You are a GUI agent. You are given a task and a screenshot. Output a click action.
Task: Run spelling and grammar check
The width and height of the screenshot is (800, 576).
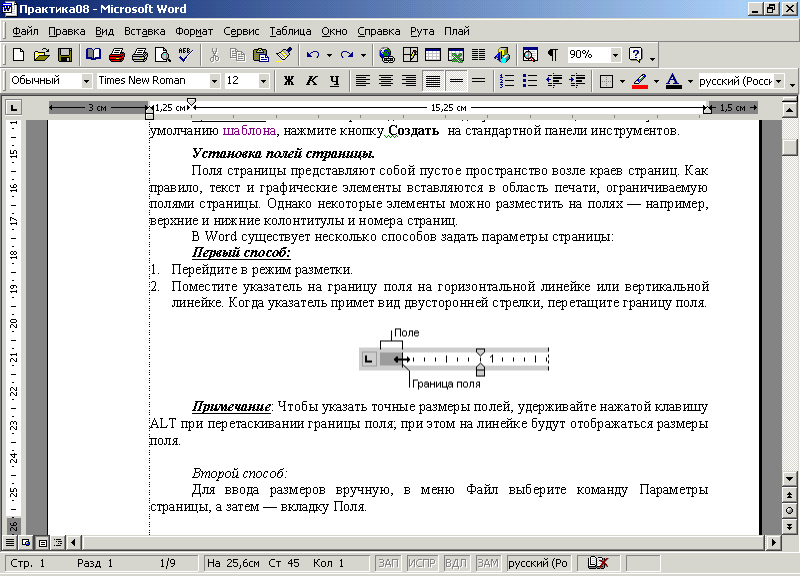pos(186,55)
